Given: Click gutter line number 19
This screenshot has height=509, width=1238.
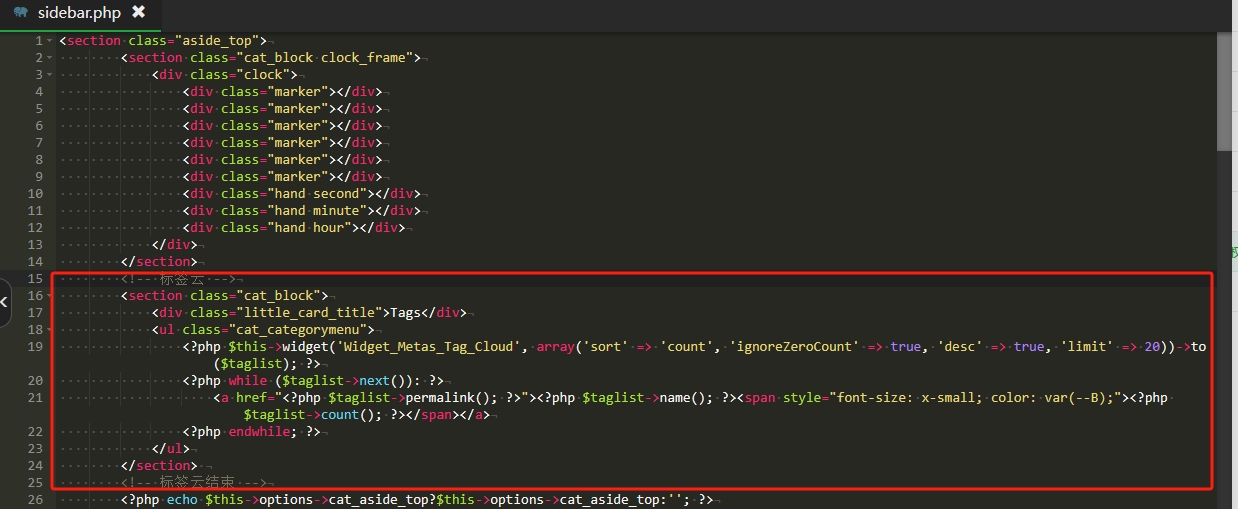Looking at the screenshot, I should pyautogui.click(x=36, y=347).
